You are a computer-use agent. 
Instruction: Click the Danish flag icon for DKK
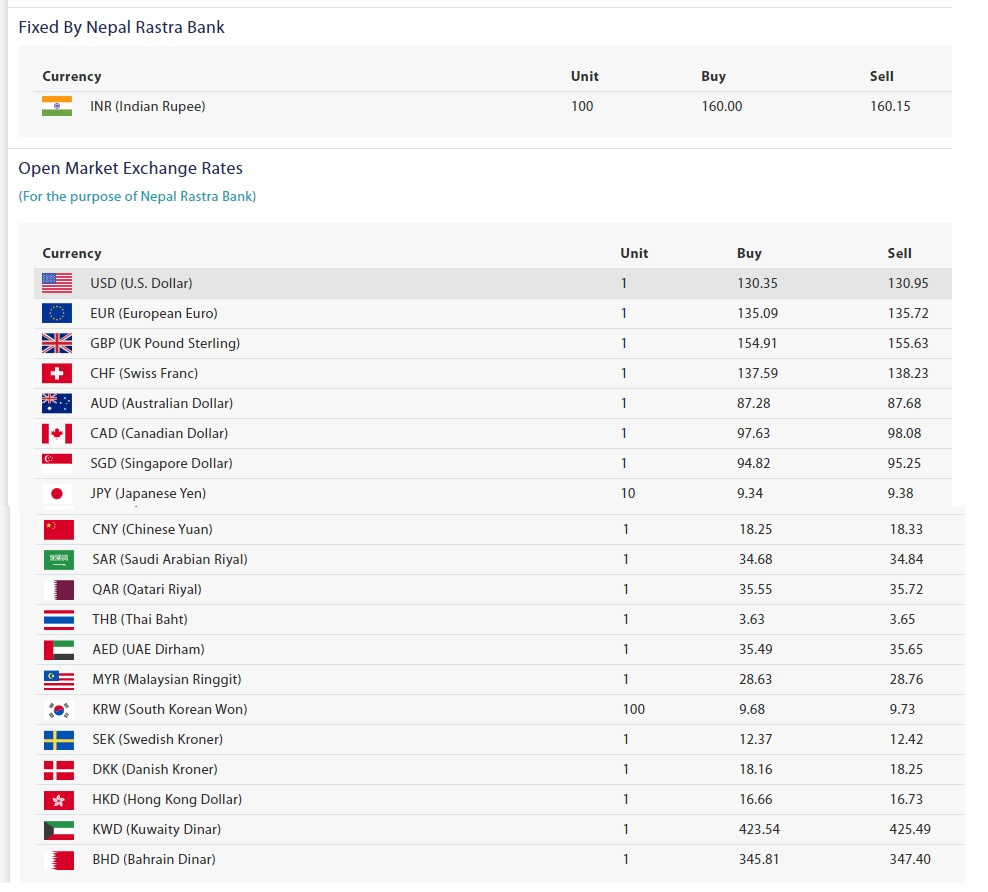(x=59, y=770)
